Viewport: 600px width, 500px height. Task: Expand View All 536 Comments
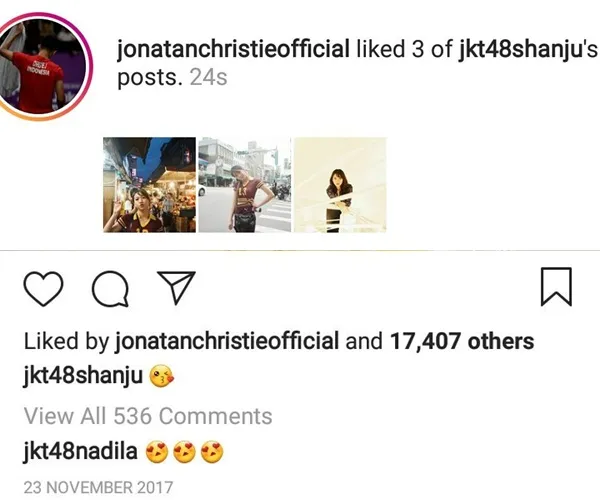pos(147,415)
